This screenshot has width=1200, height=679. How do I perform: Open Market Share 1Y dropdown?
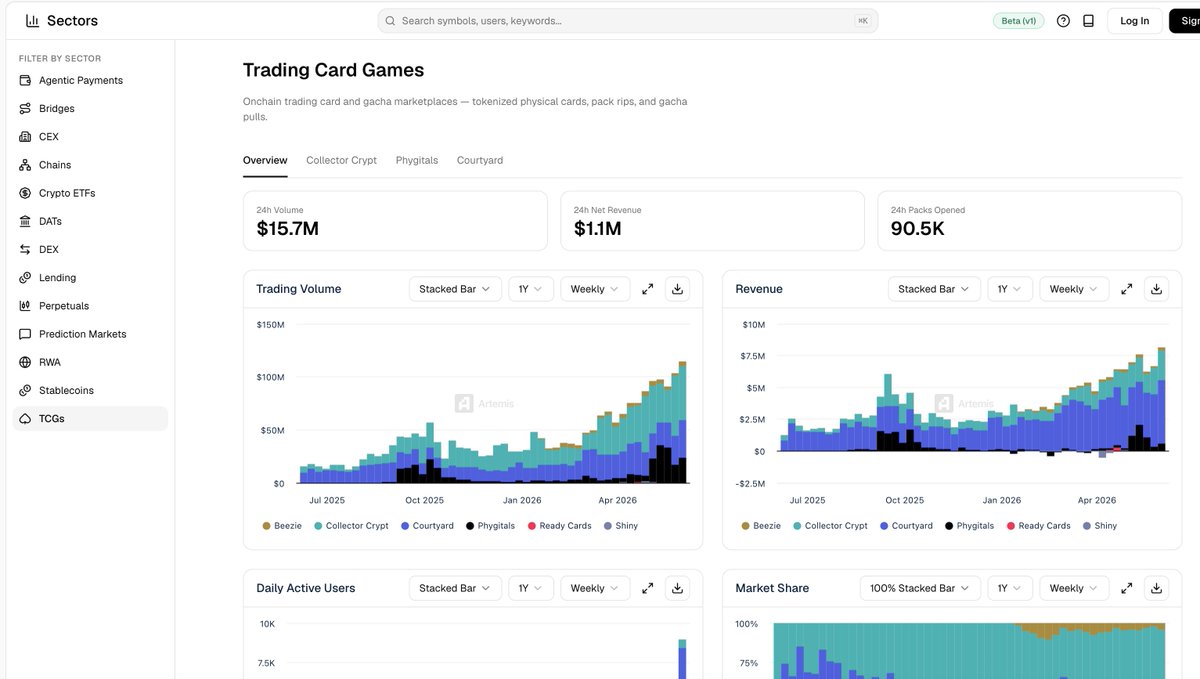1010,588
